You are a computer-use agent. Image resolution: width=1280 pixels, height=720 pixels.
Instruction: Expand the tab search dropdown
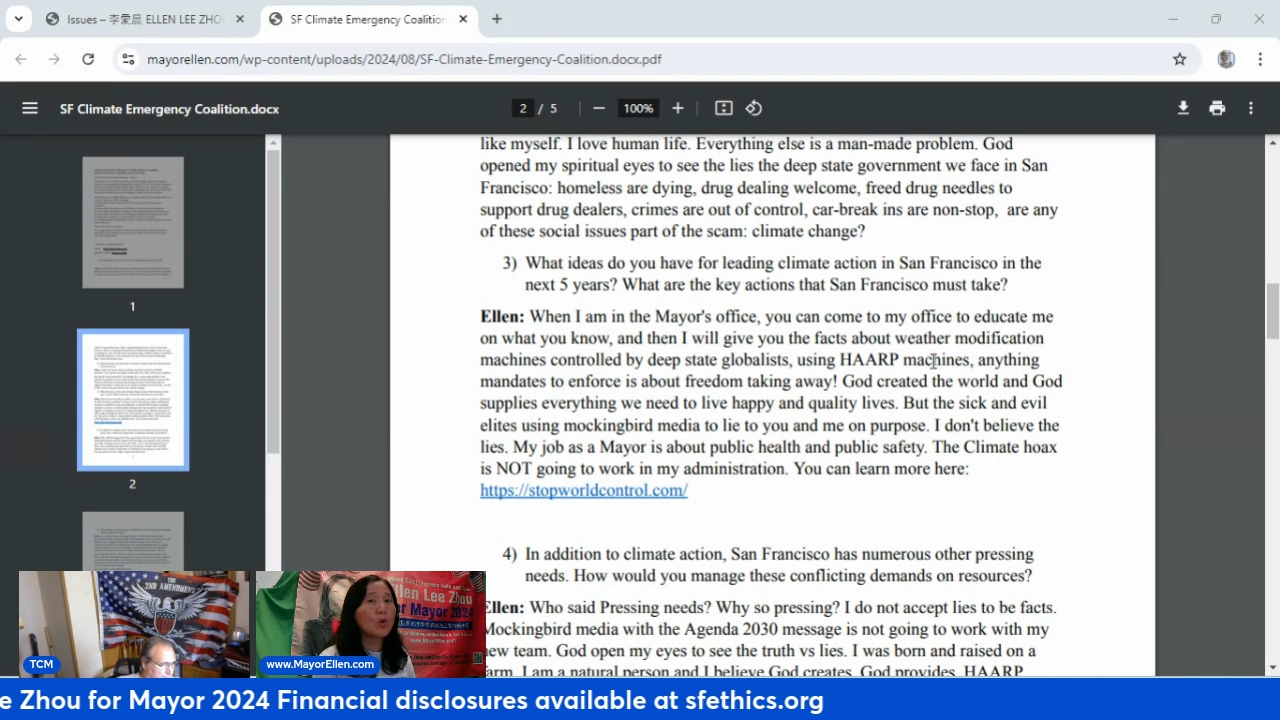pyautogui.click(x=18, y=19)
